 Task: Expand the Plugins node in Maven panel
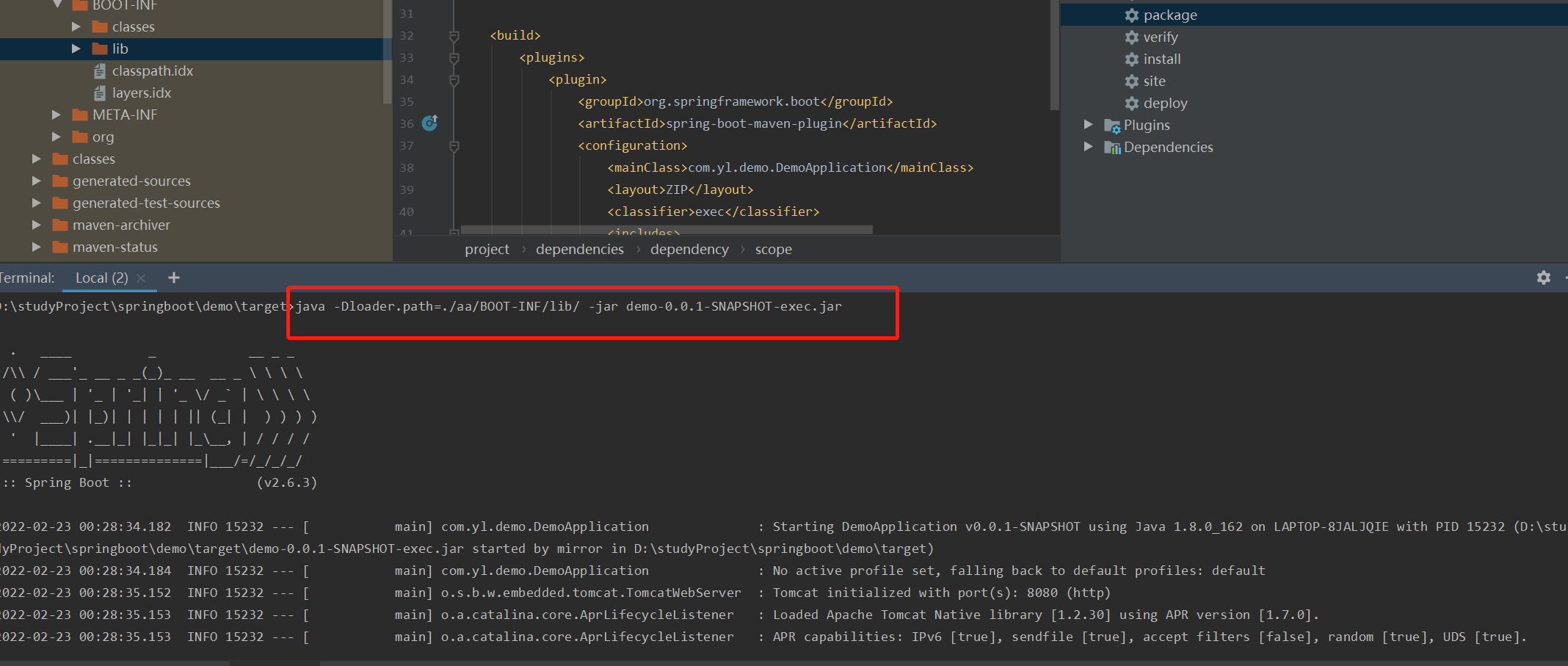pos(1089,125)
